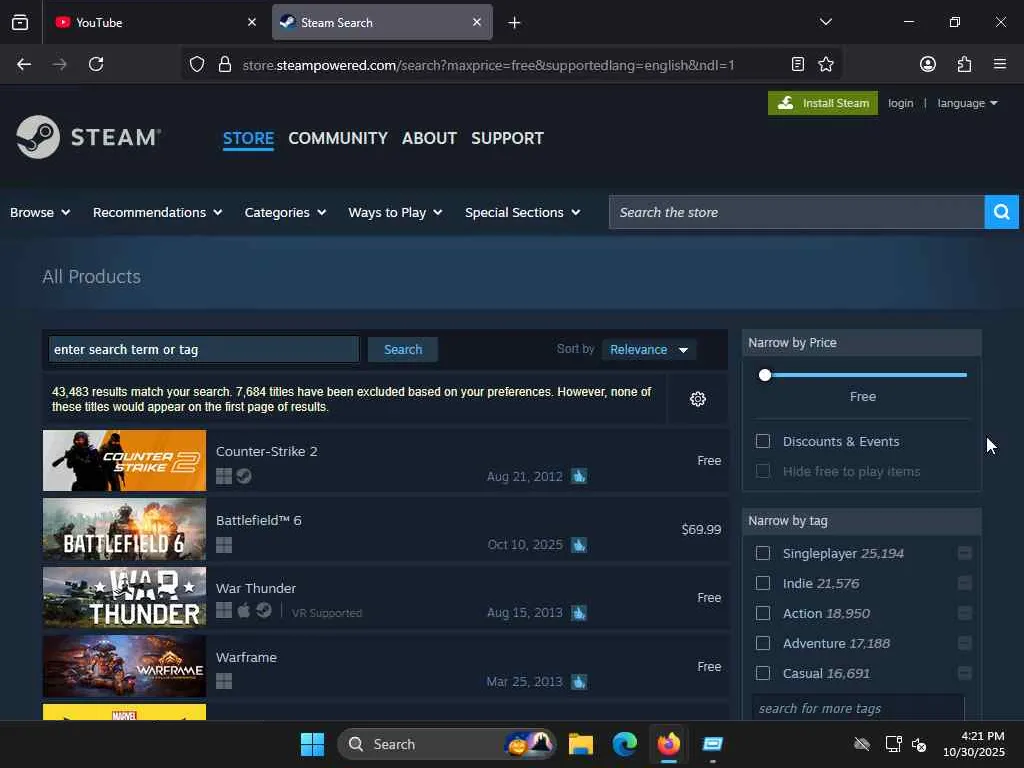The image size is (1024, 768).
Task: Enable the Discounts & Events checkbox
Action: 763,441
